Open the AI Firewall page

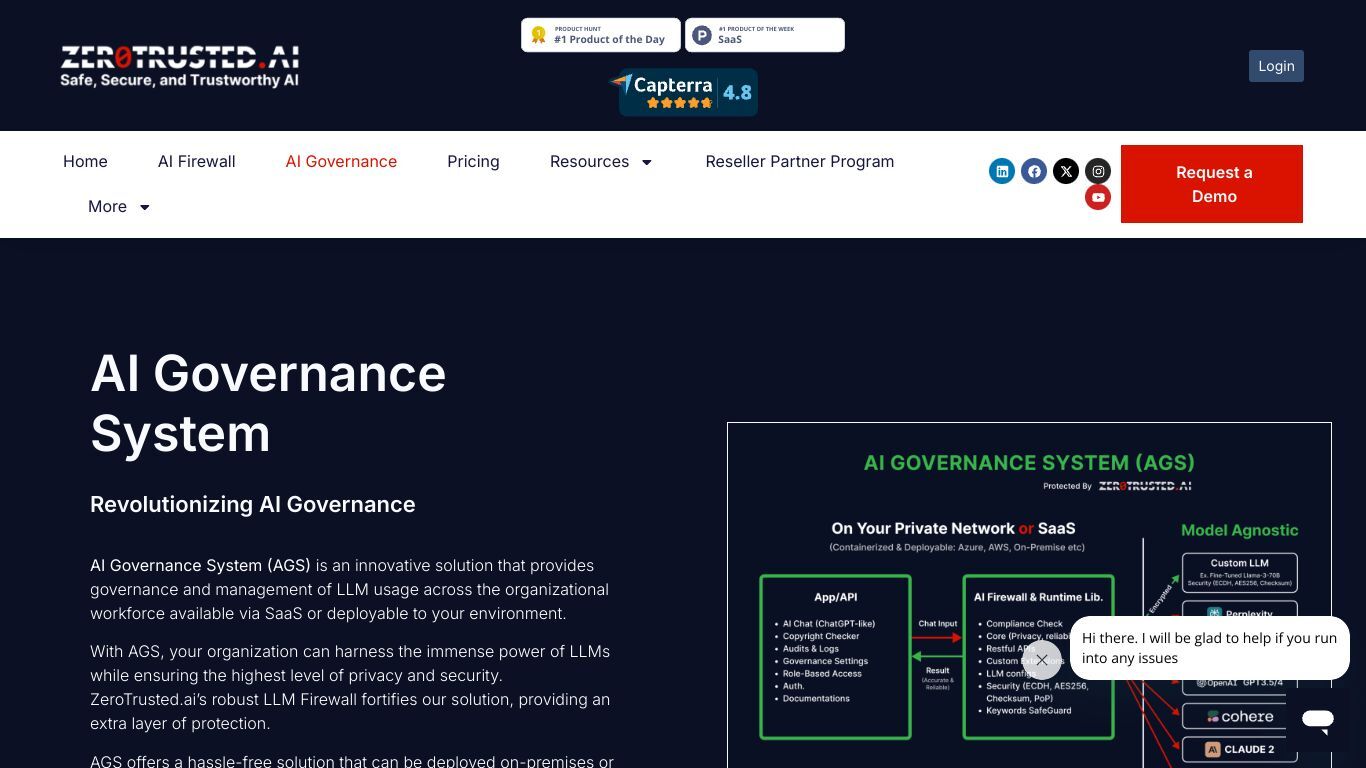(197, 161)
